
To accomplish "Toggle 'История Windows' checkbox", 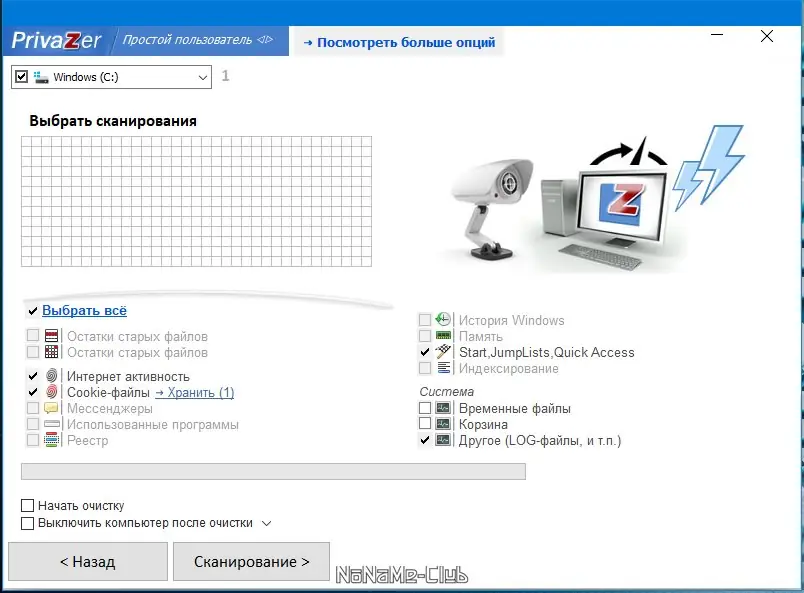I will pyautogui.click(x=425, y=320).
